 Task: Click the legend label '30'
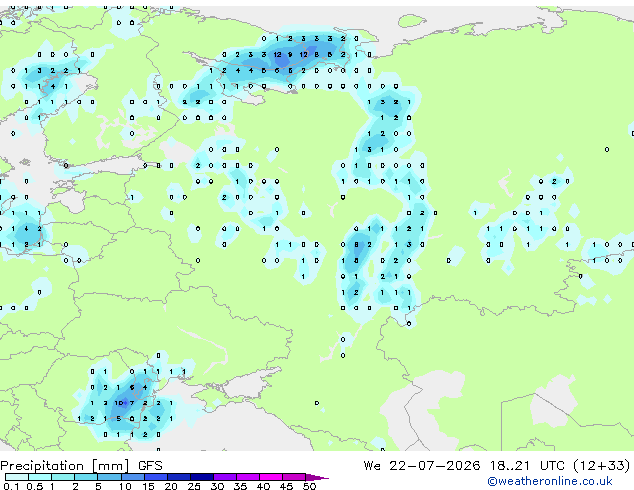tap(217, 486)
